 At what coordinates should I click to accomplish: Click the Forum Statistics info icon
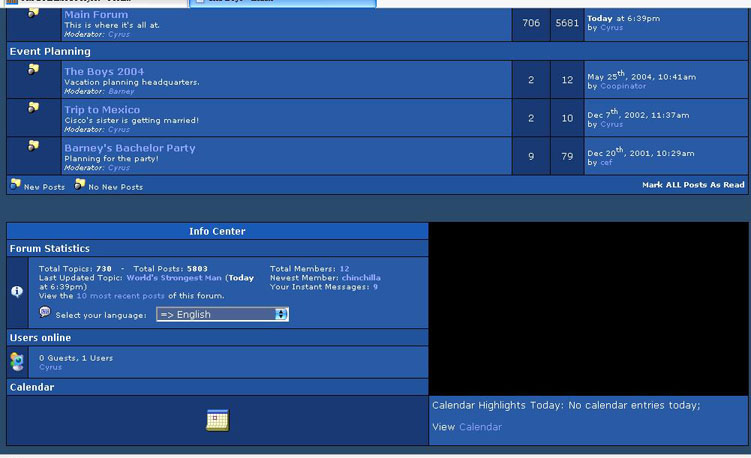(x=17, y=291)
